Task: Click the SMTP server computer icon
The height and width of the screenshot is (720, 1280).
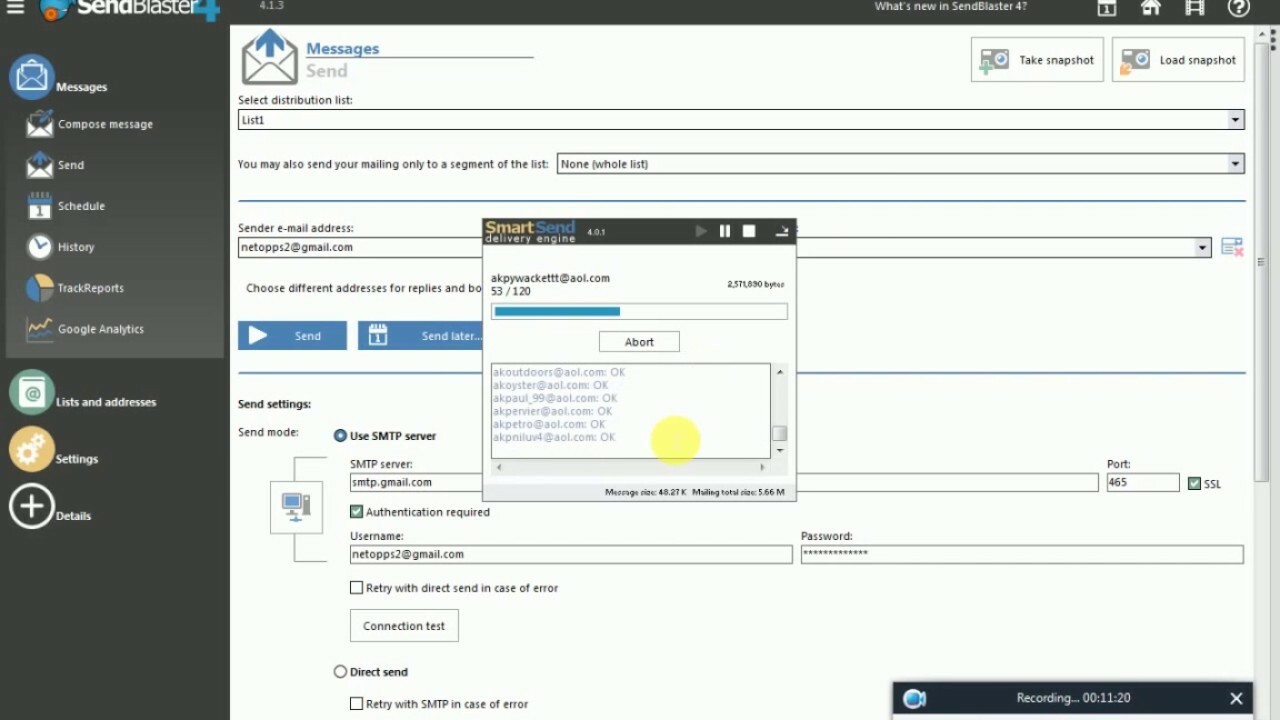Action: click(296, 507)
